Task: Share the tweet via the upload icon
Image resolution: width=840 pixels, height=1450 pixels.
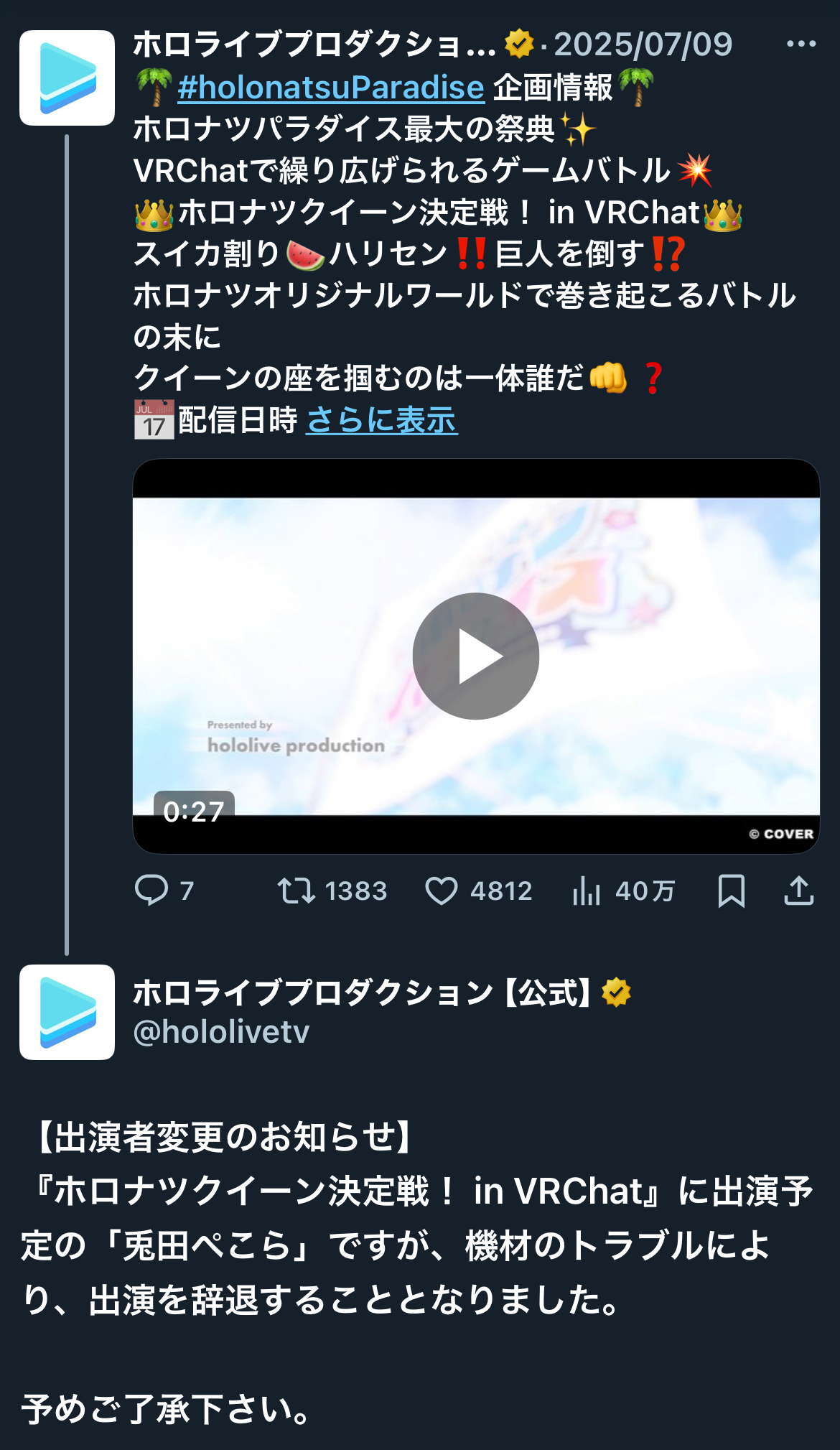Action: click(x=798, y=891)
